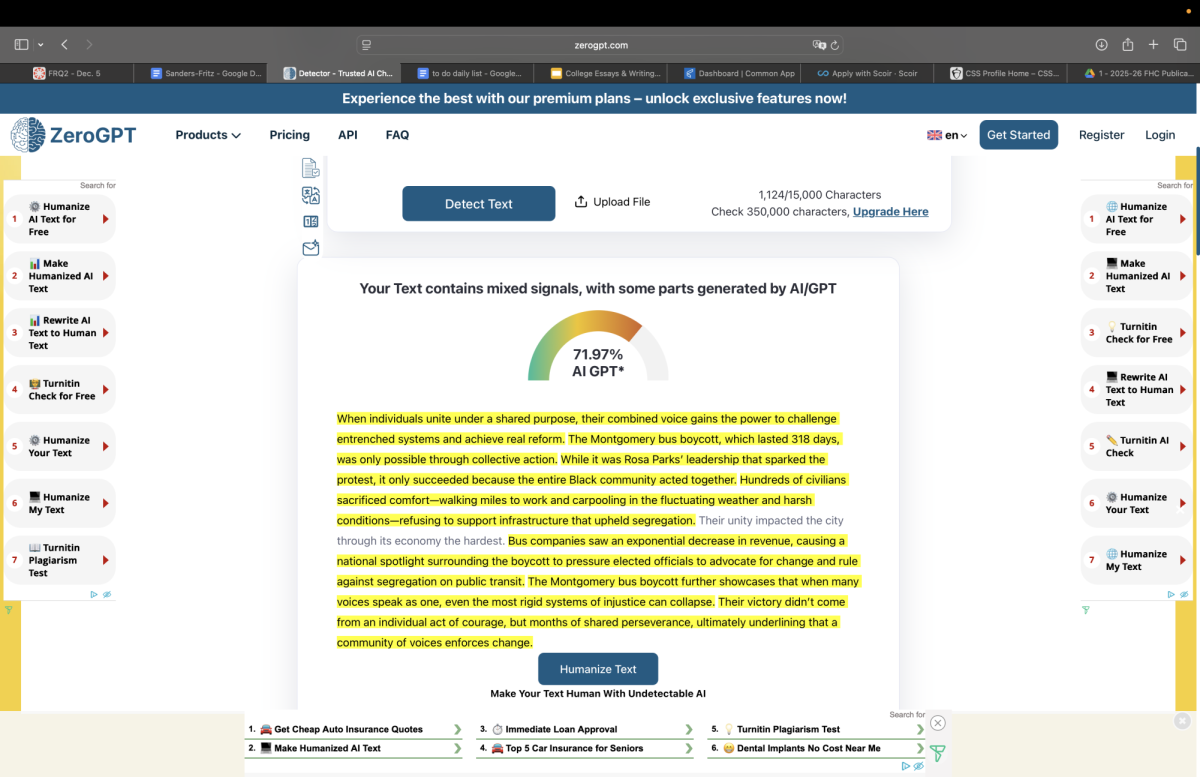
Task: Dismiss the bottom banner with the gray X
Action: tap(1182, 721)
